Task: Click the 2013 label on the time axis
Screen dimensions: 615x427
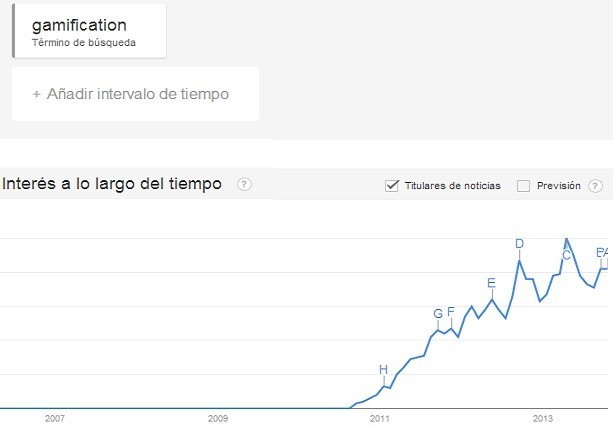Action: (542, 417)
